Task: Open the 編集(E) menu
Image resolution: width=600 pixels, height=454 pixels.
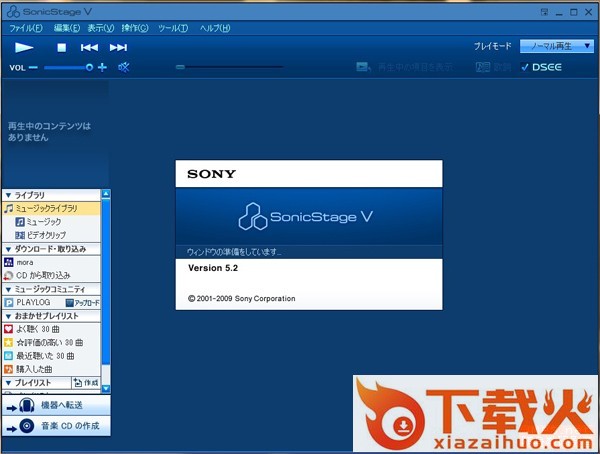Action: pos(67,28)
